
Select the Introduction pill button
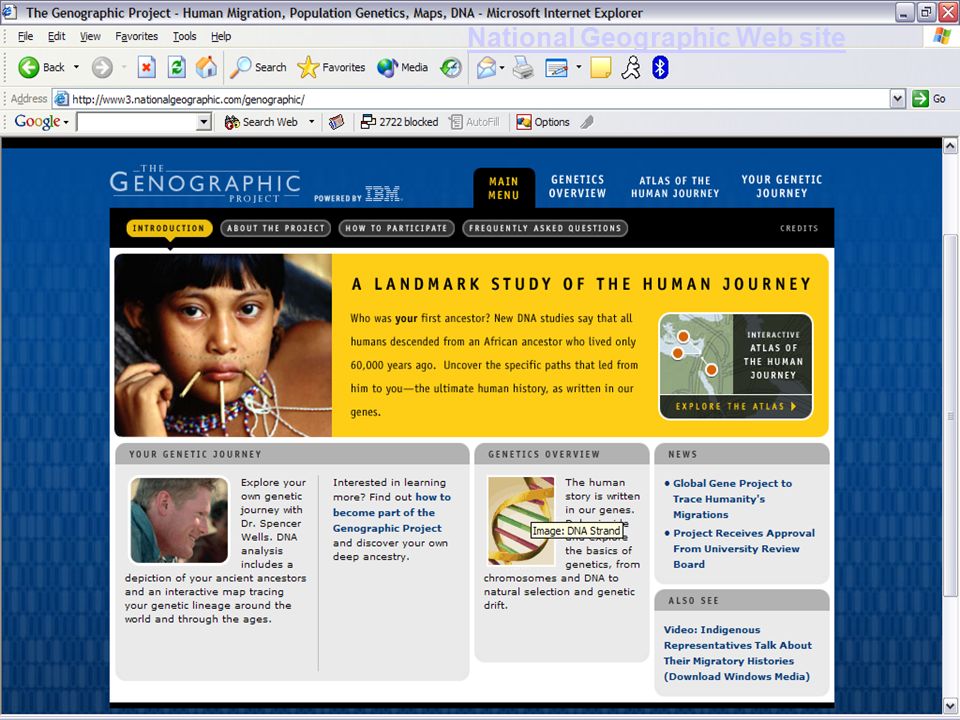169,228
